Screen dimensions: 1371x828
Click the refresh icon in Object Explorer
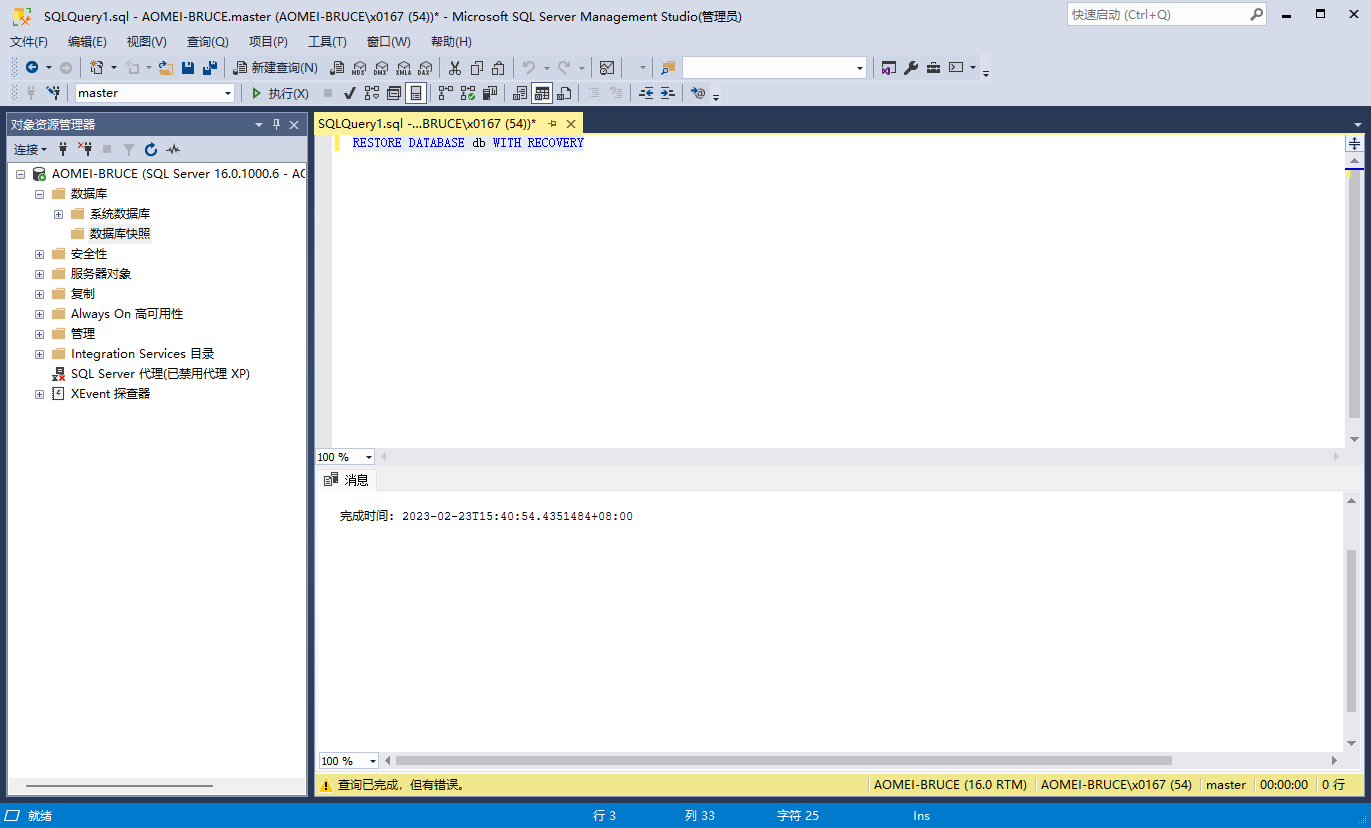151,149
